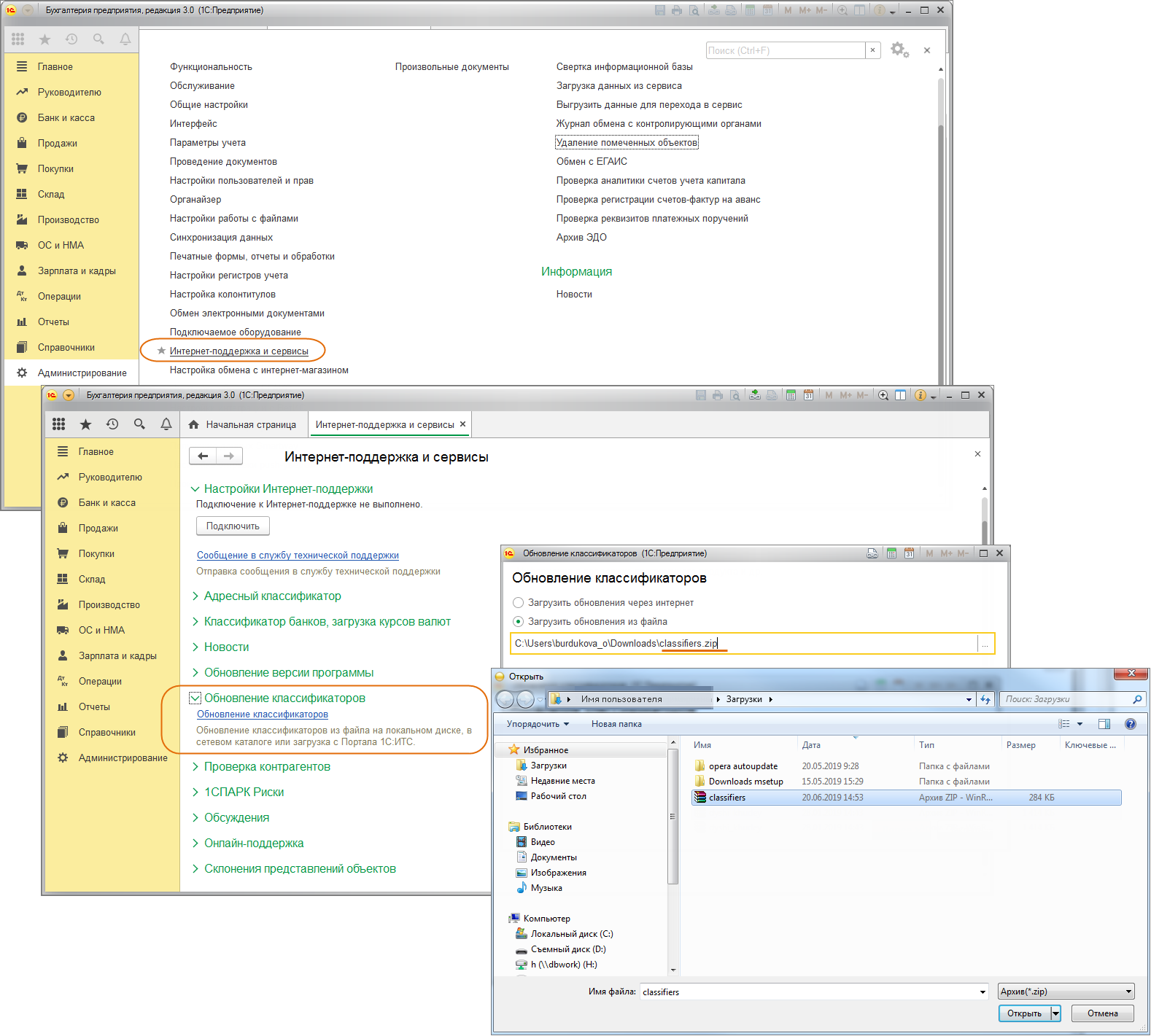Click Открыть button in file dialog
1151x1036 pixels.
[x=1025, y=1013]
